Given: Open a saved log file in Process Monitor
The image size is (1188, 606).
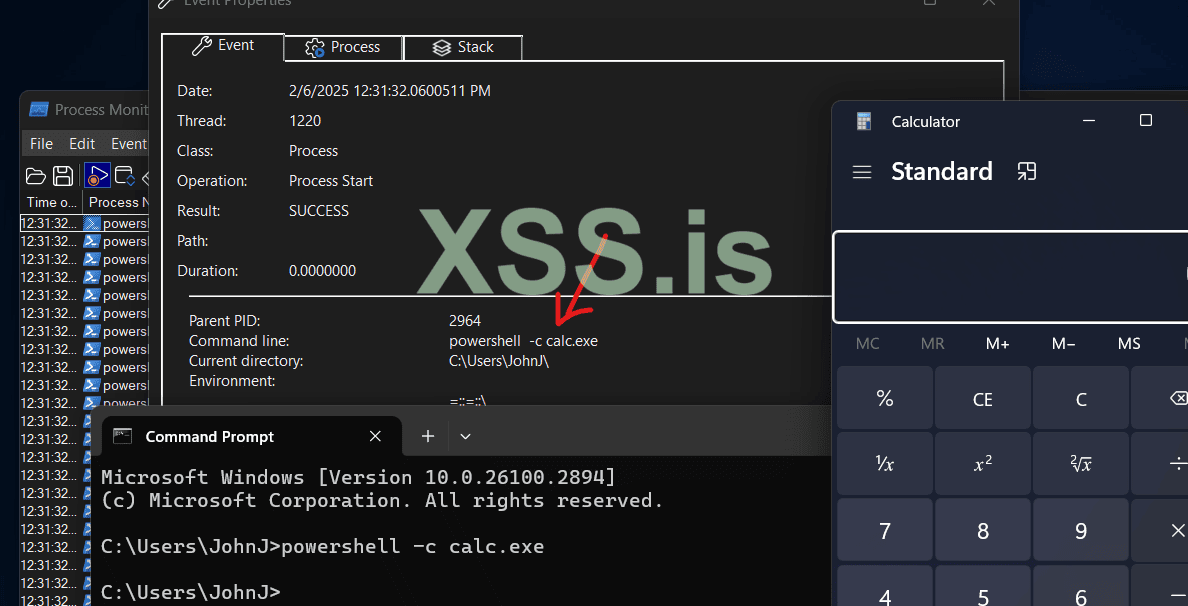Looking at the screenshot, I should 35,175.
